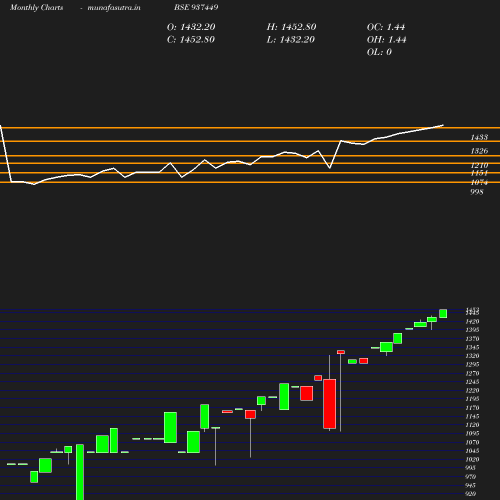The image size is (500, 500).
Task: Click the 1345 price axis label
Action: coord(472,348)
